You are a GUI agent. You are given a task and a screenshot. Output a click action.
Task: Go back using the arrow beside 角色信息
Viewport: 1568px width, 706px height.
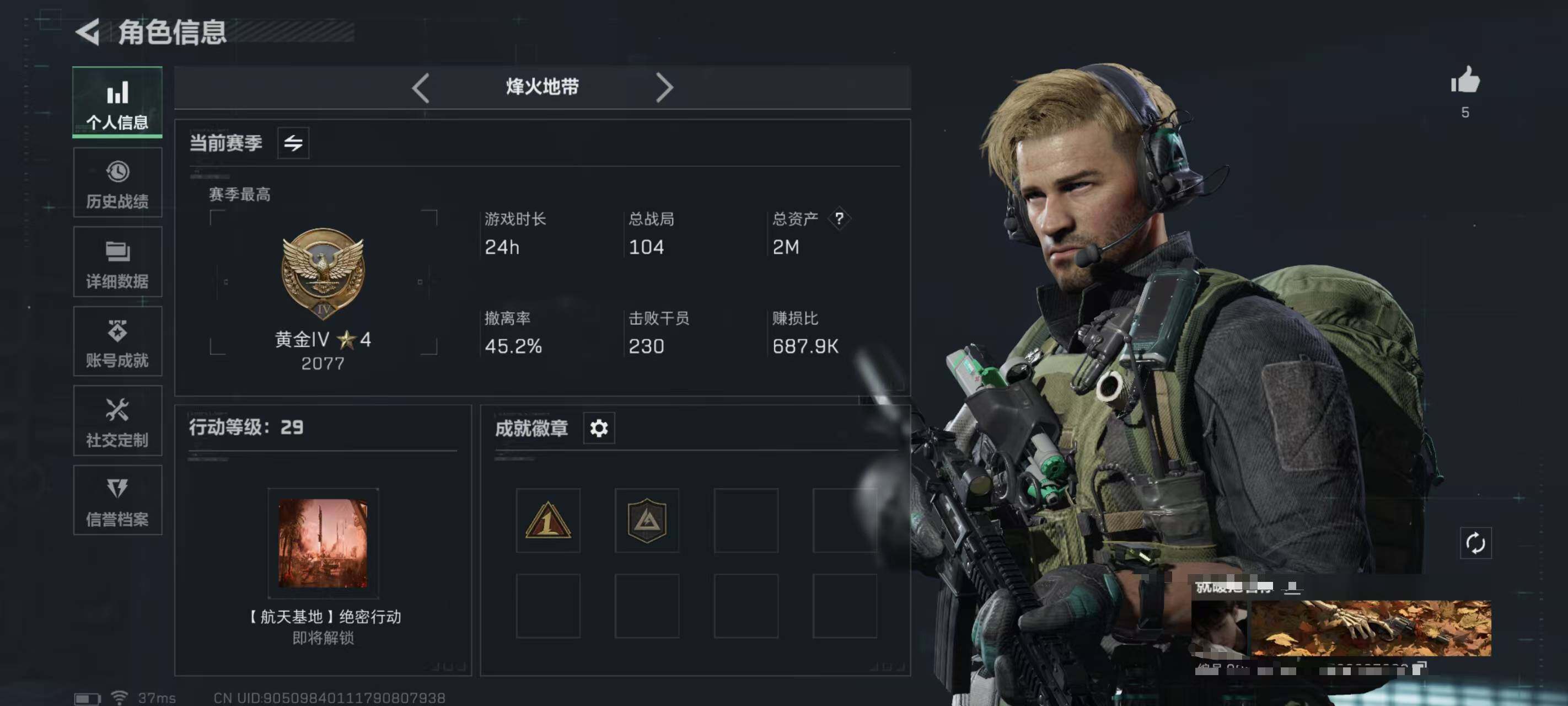point(88,31)
